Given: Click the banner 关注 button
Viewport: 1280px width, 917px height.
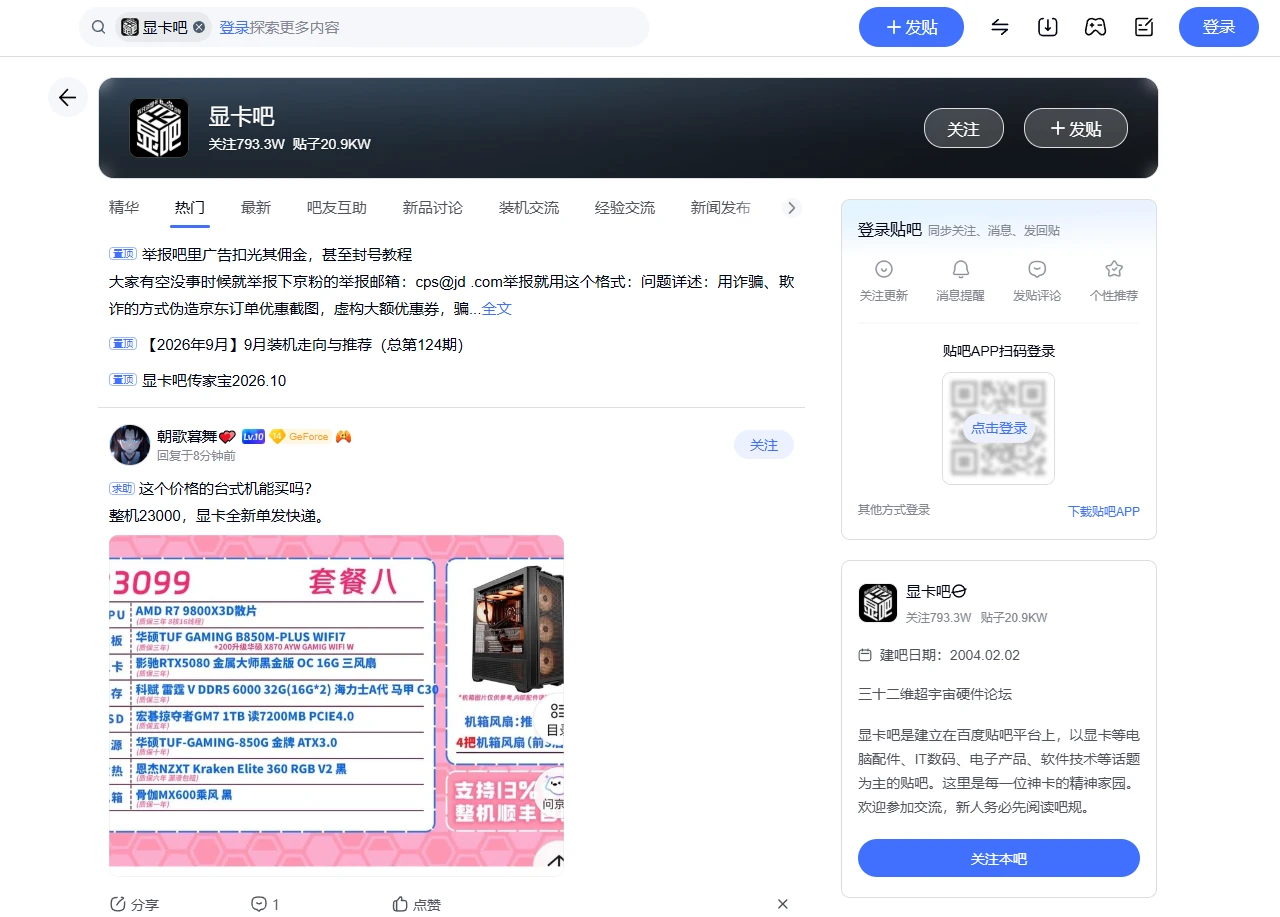Looking at the screenshot, I should pos(963,128).
